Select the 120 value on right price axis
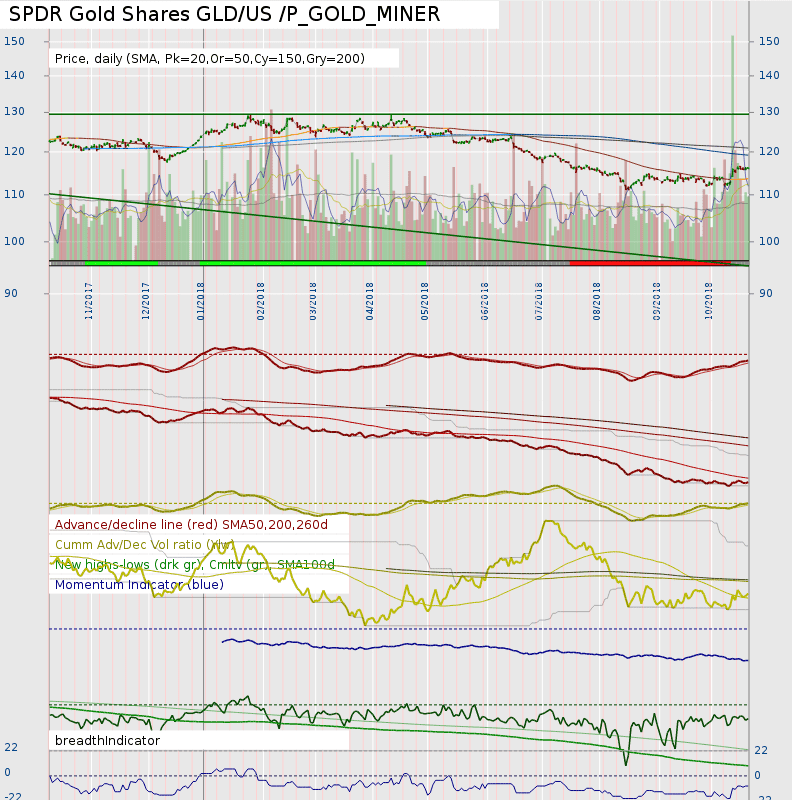The image size is (792, 800). [769, 152]
